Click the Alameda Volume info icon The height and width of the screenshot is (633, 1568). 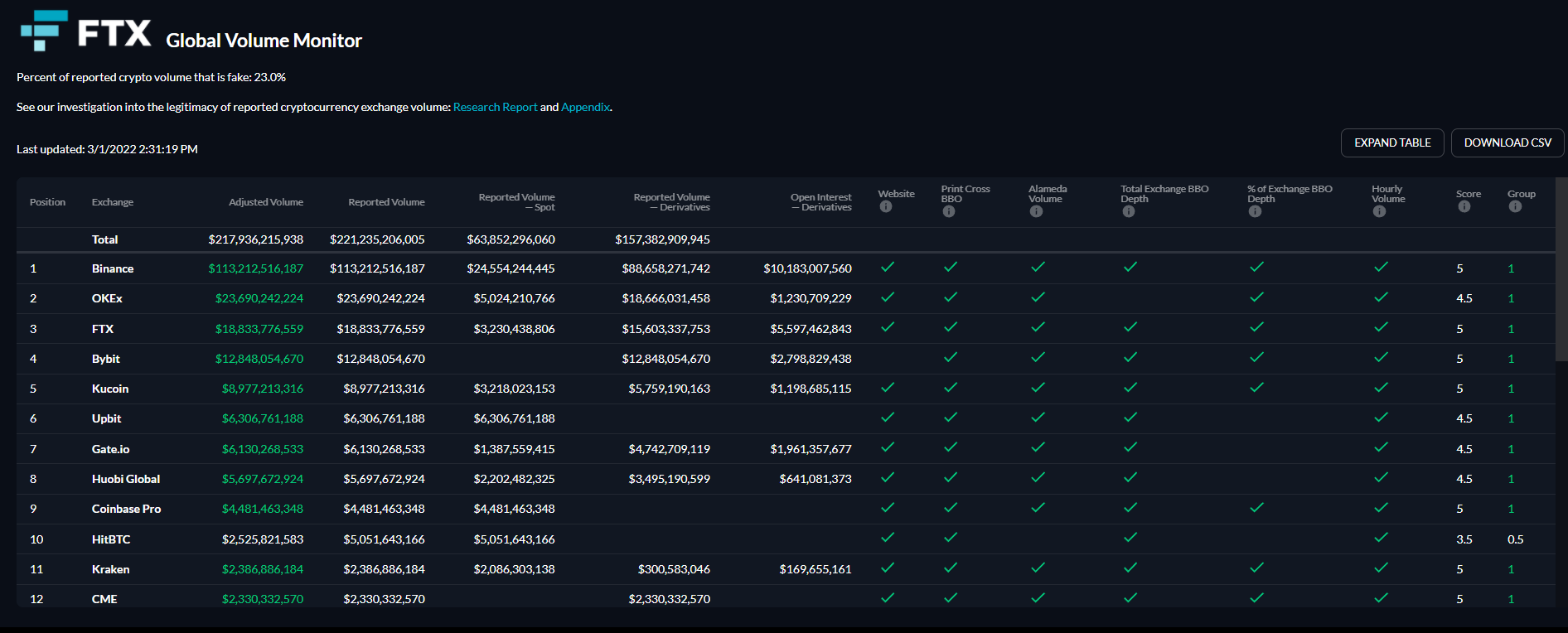click(x=1036, y=211)
